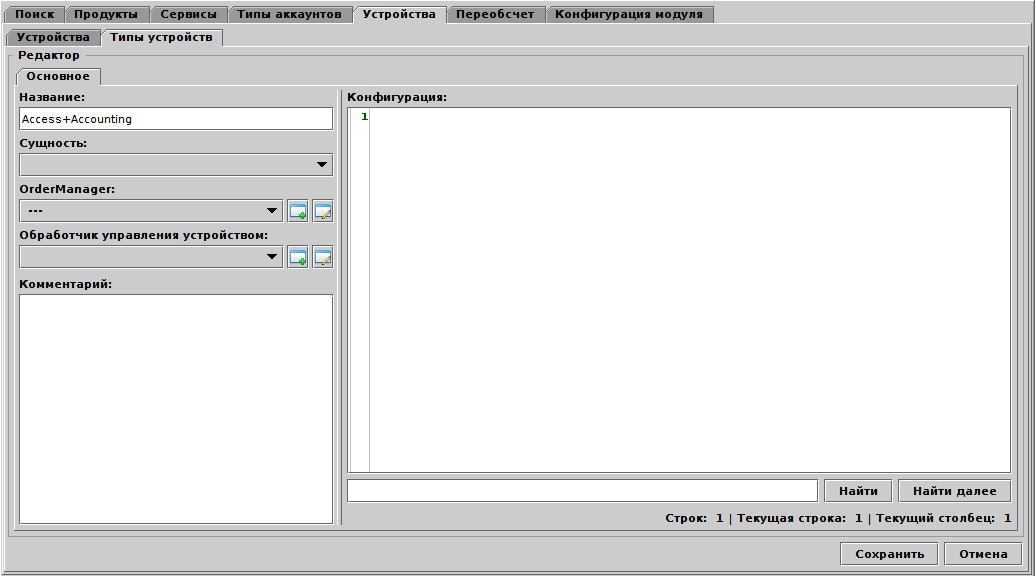Viewport: 1035px width, 576px height.
Task: Click the Найти button
Action: tap(857, 491)
